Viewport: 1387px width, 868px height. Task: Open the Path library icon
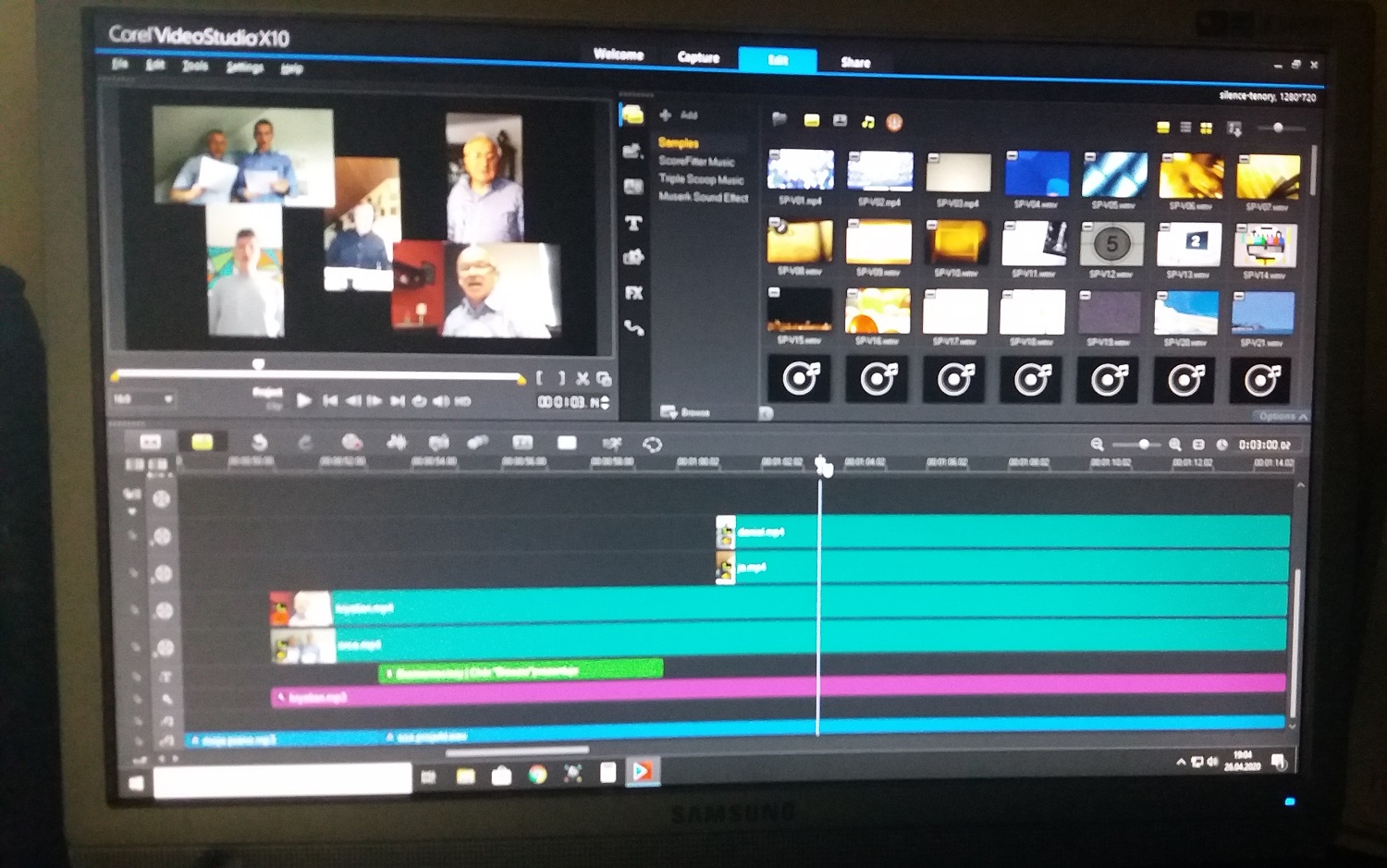[633, 328]
